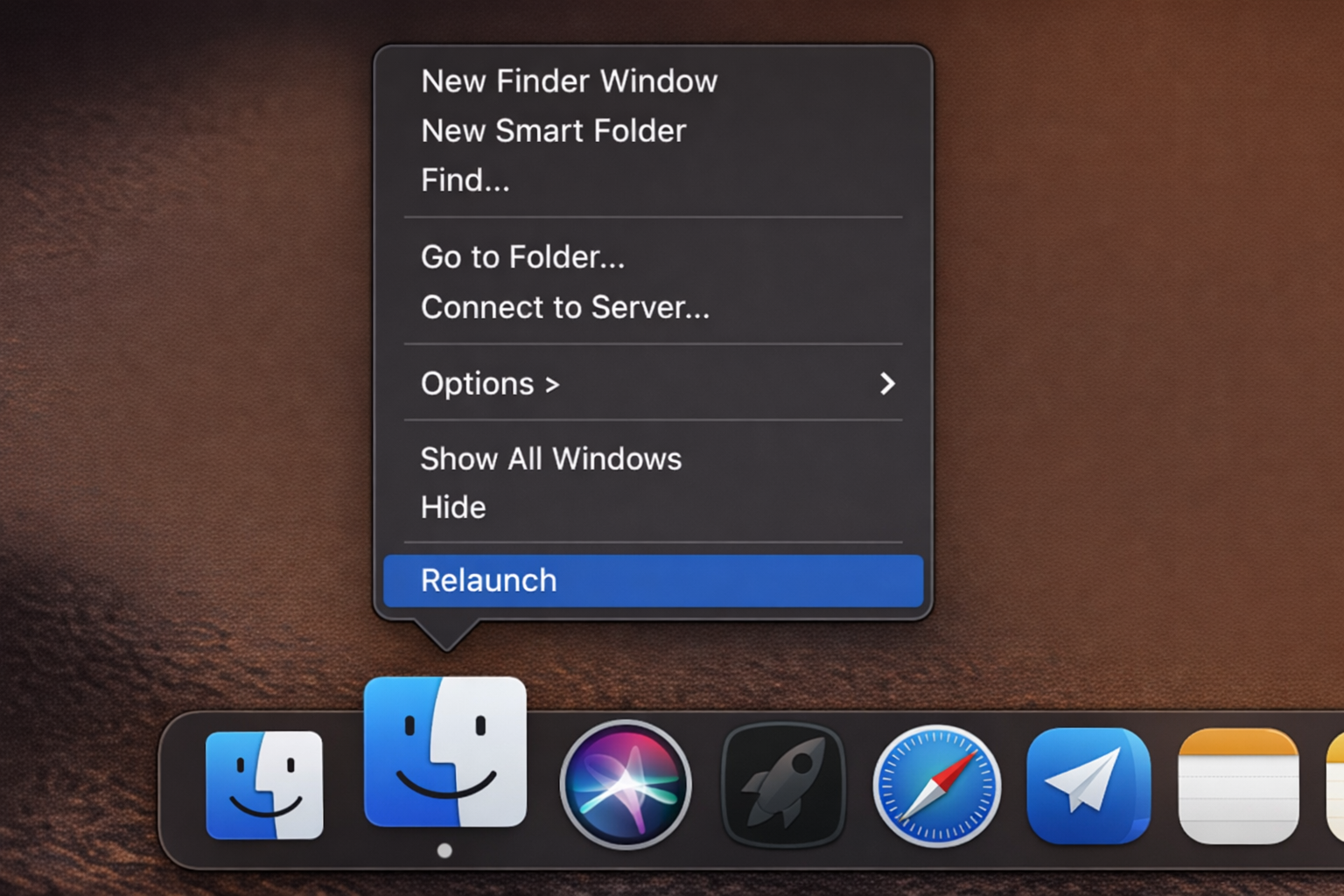Viewport: 1344px width, 896px height.
Task: Expand Options using the right chevron arrow
Action: point(887,383)
